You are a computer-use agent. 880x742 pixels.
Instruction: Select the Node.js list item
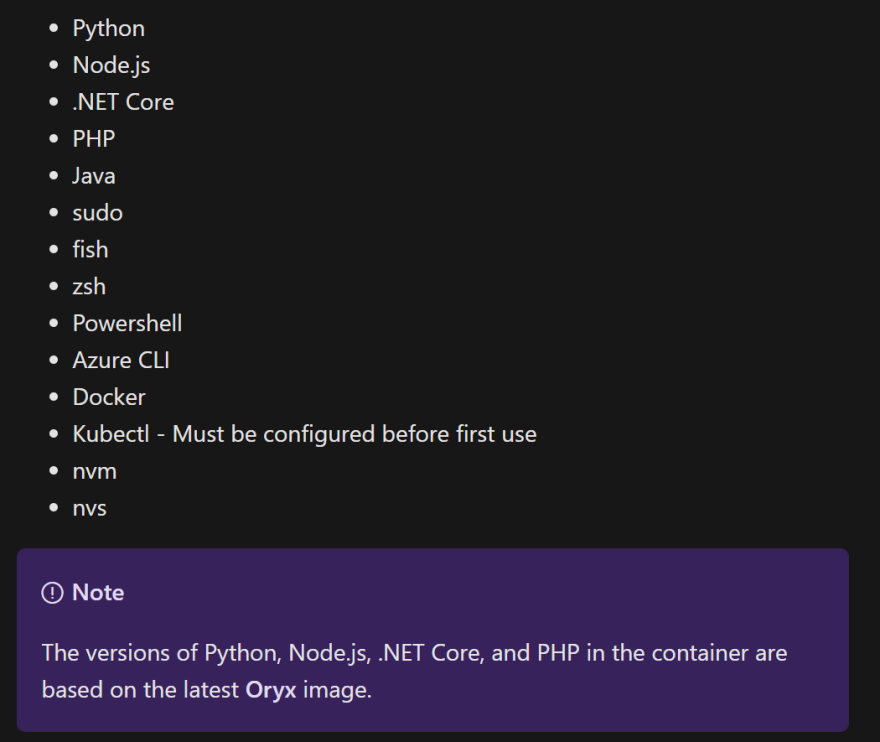pyautogui.click(x=111, y=65)
